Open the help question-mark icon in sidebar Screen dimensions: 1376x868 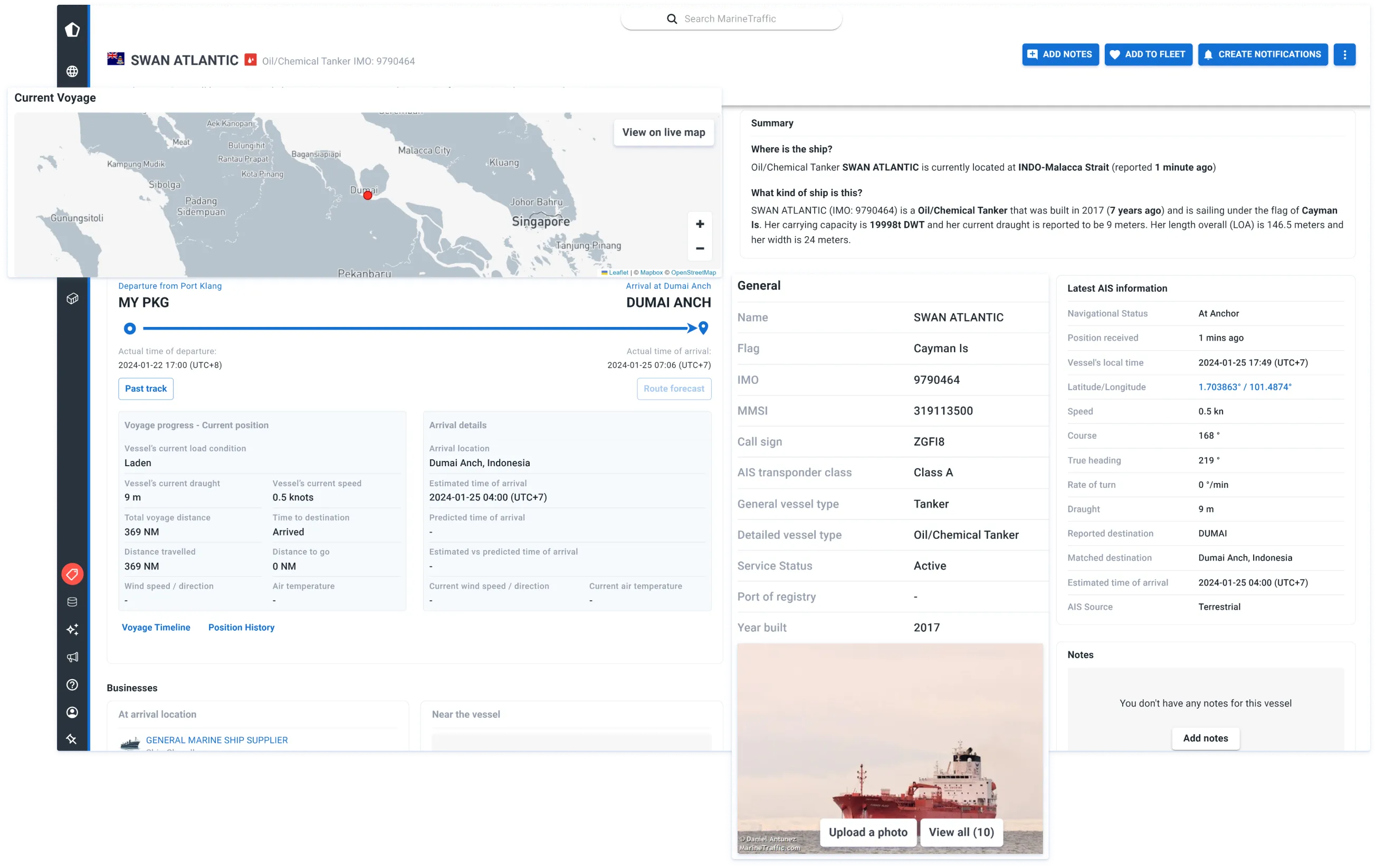pyautogui.click(x=73, y=684)
